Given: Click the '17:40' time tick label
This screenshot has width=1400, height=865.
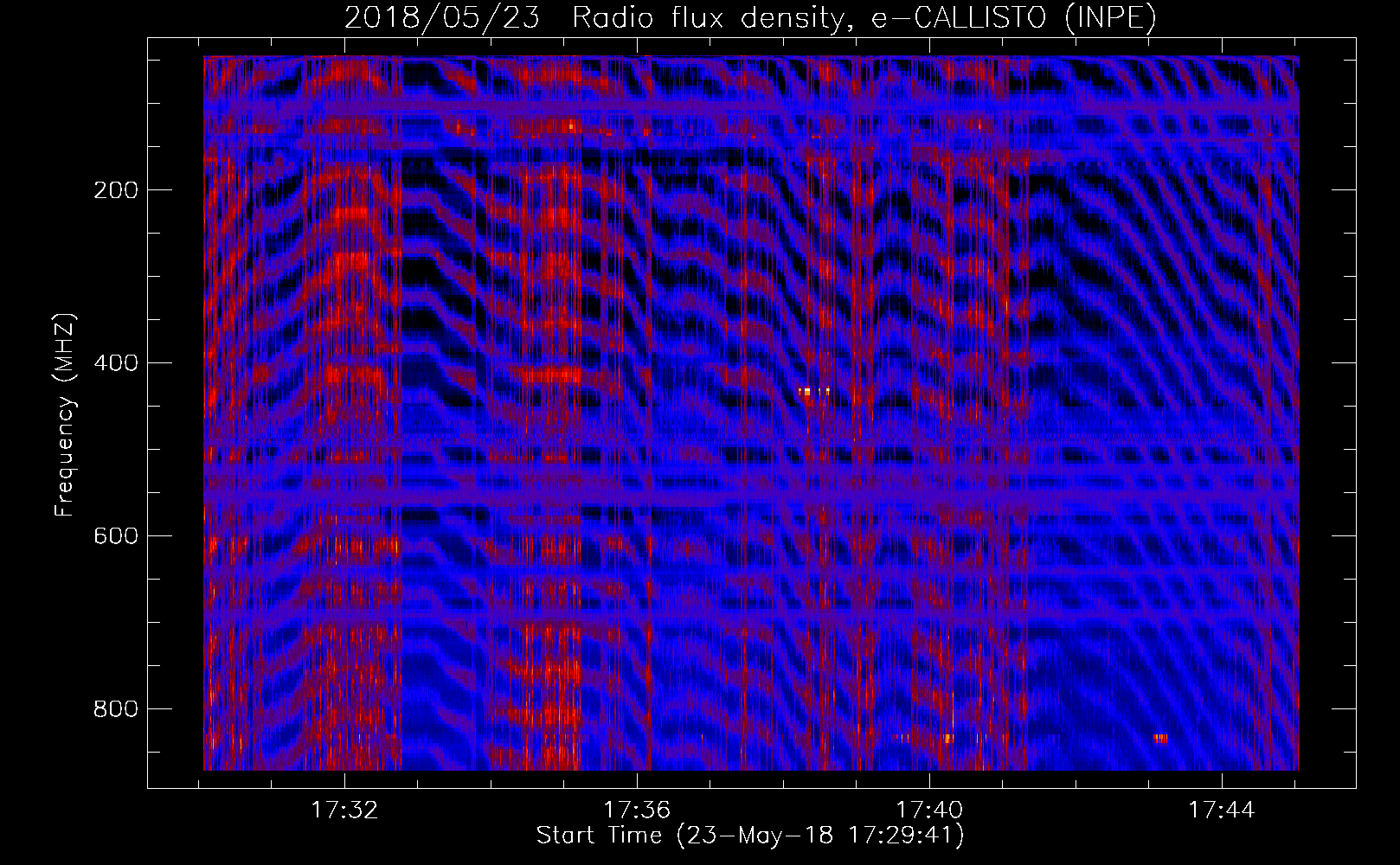Looking at the screenshot, I should (x=929, y=811).
